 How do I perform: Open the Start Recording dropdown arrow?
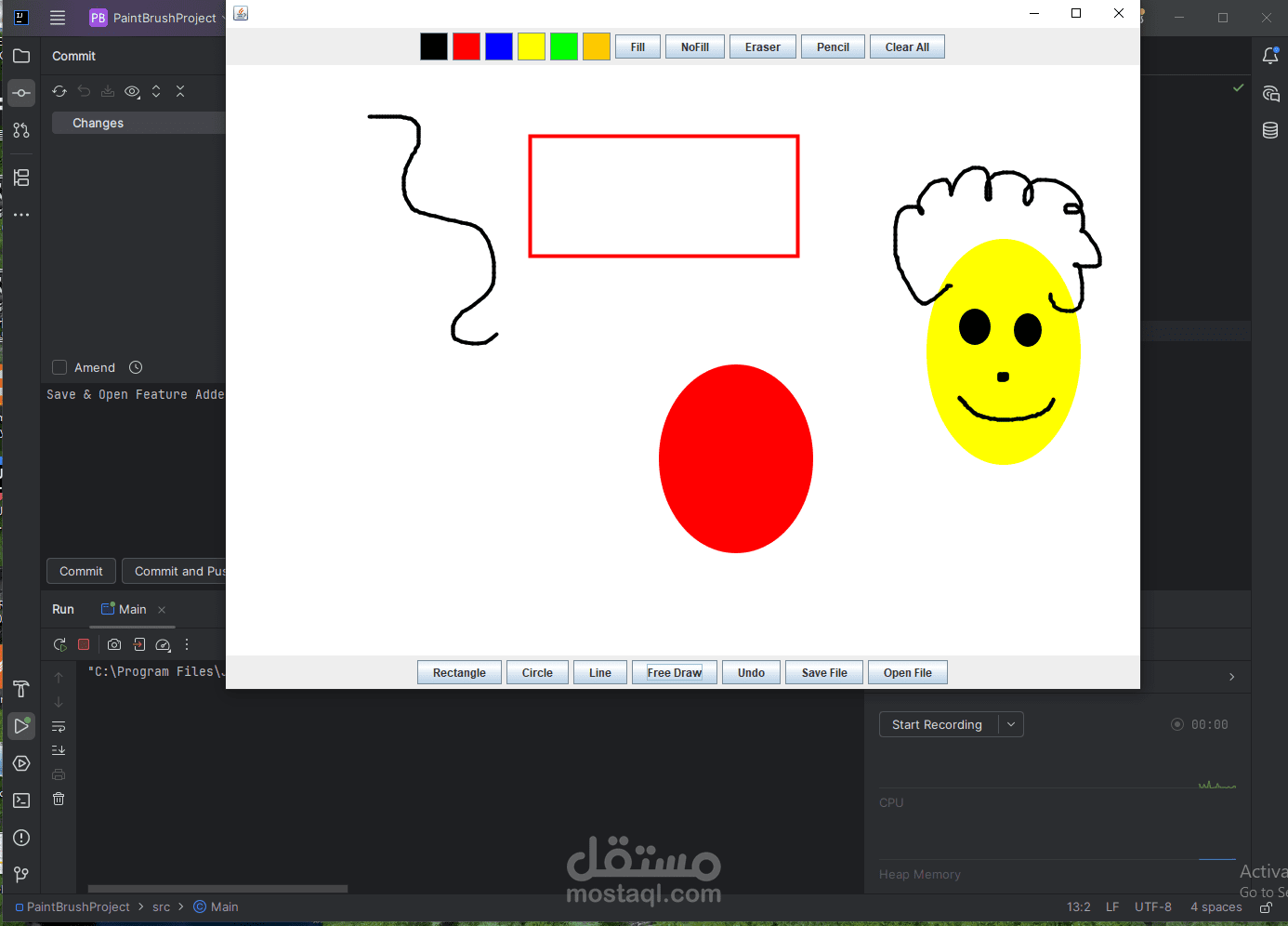pos(1011,724)
